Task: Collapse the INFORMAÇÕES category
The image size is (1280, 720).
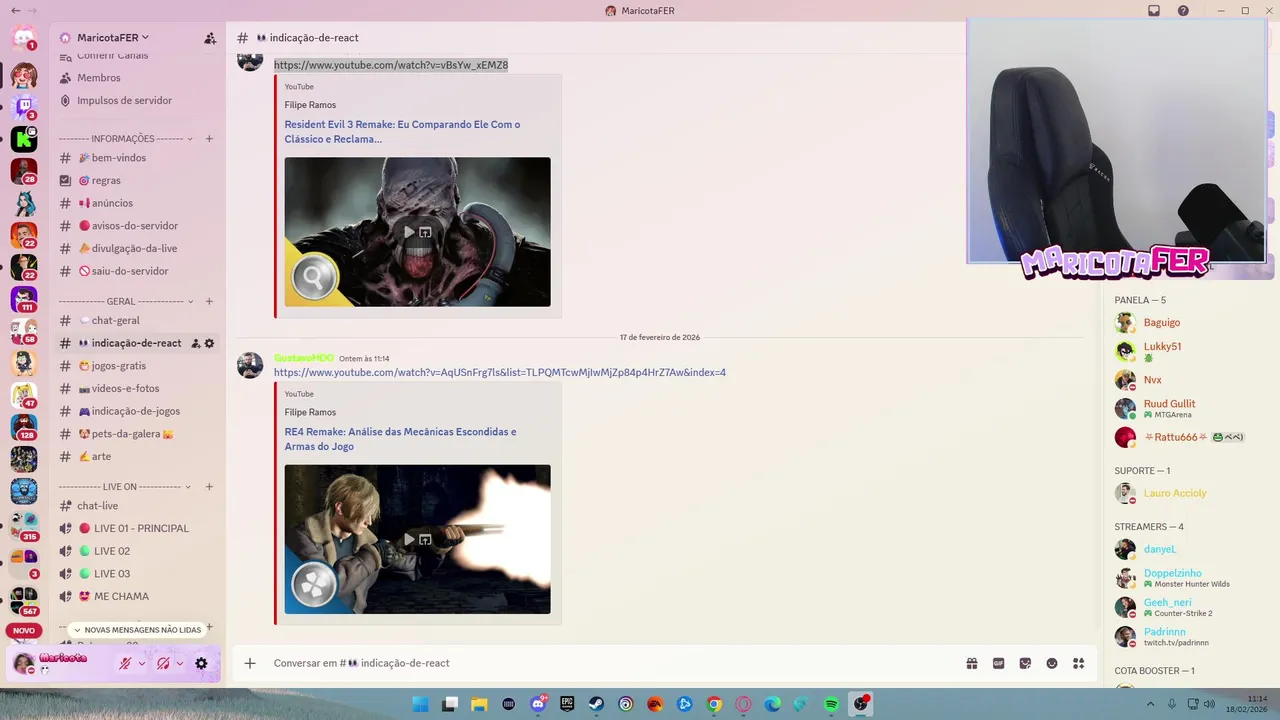Action: [x=125, y=139]
